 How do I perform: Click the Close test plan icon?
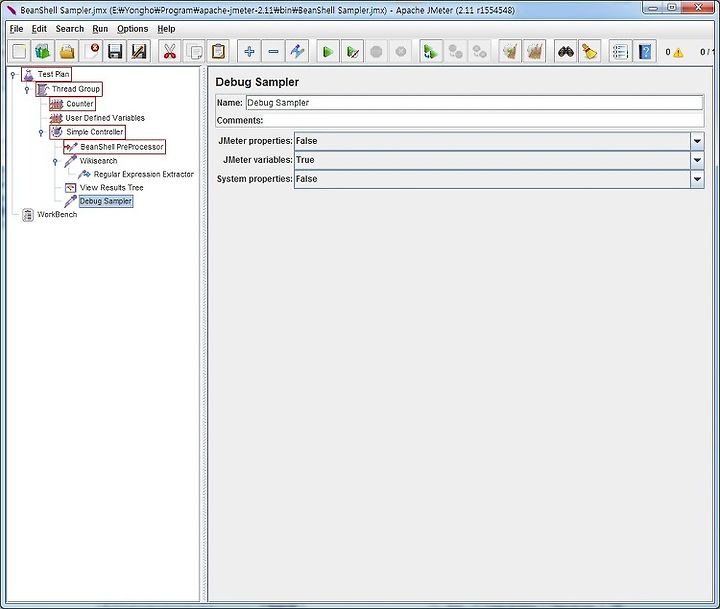point(91,51)
